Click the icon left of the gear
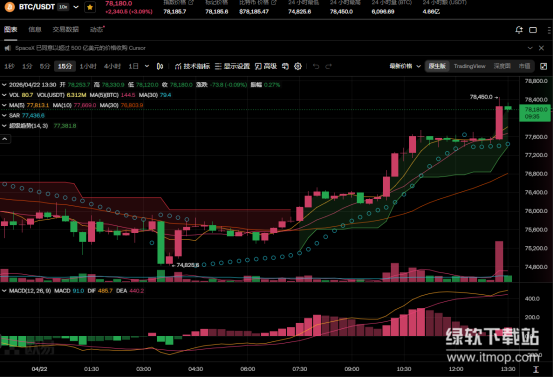554x377 pixels. tap(285, 66)
